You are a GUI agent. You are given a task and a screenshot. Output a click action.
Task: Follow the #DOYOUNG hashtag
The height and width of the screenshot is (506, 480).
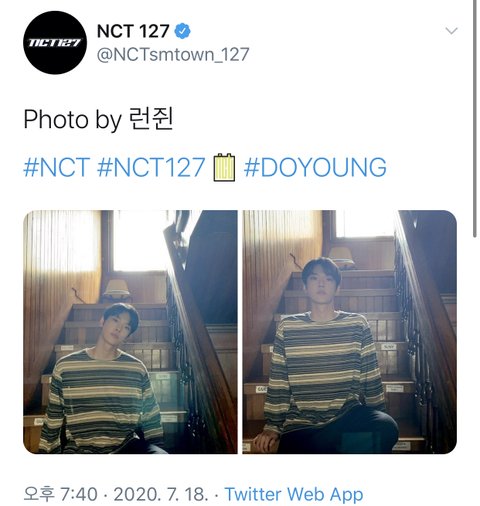(315, 167)
